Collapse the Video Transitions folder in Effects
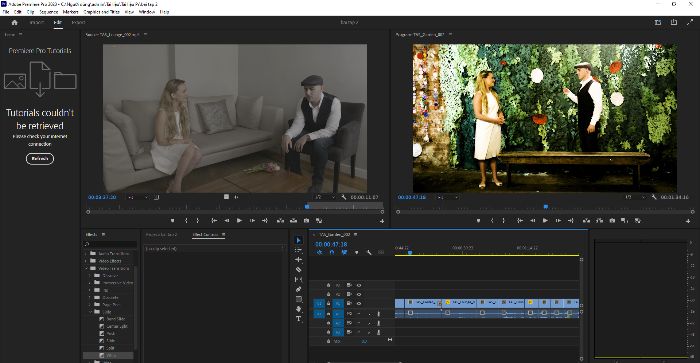The height and width of the screenshot is (363, 700). click(87, 268)
